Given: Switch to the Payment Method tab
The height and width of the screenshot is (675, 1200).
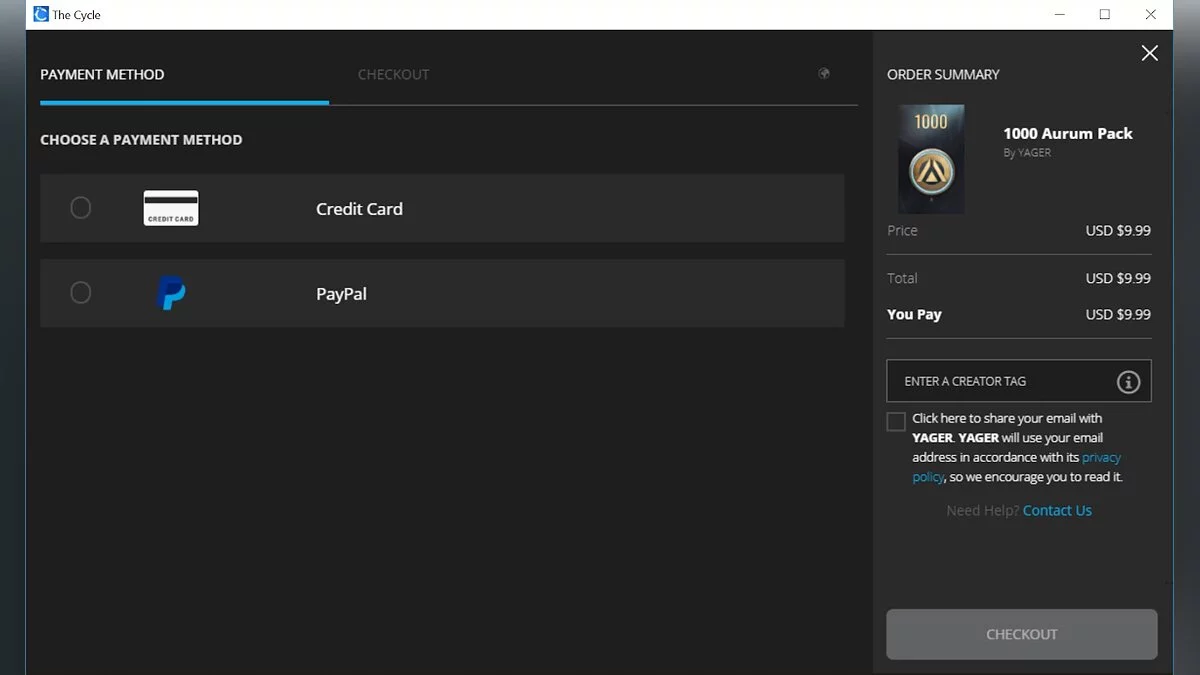Looking at the screenshot, I should click(x=102, y=75).
